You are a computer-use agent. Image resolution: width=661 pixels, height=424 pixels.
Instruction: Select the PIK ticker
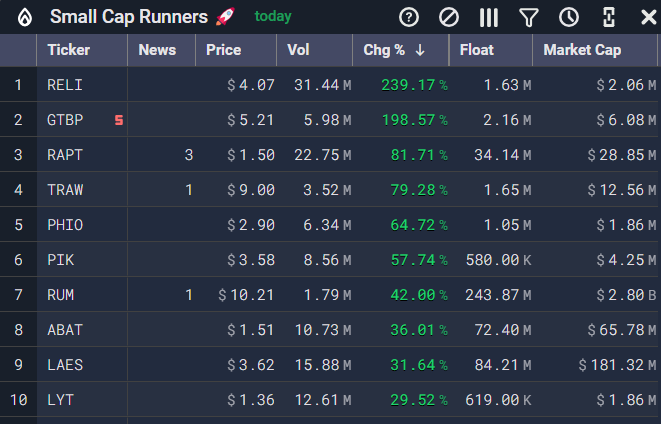point(61,260)
